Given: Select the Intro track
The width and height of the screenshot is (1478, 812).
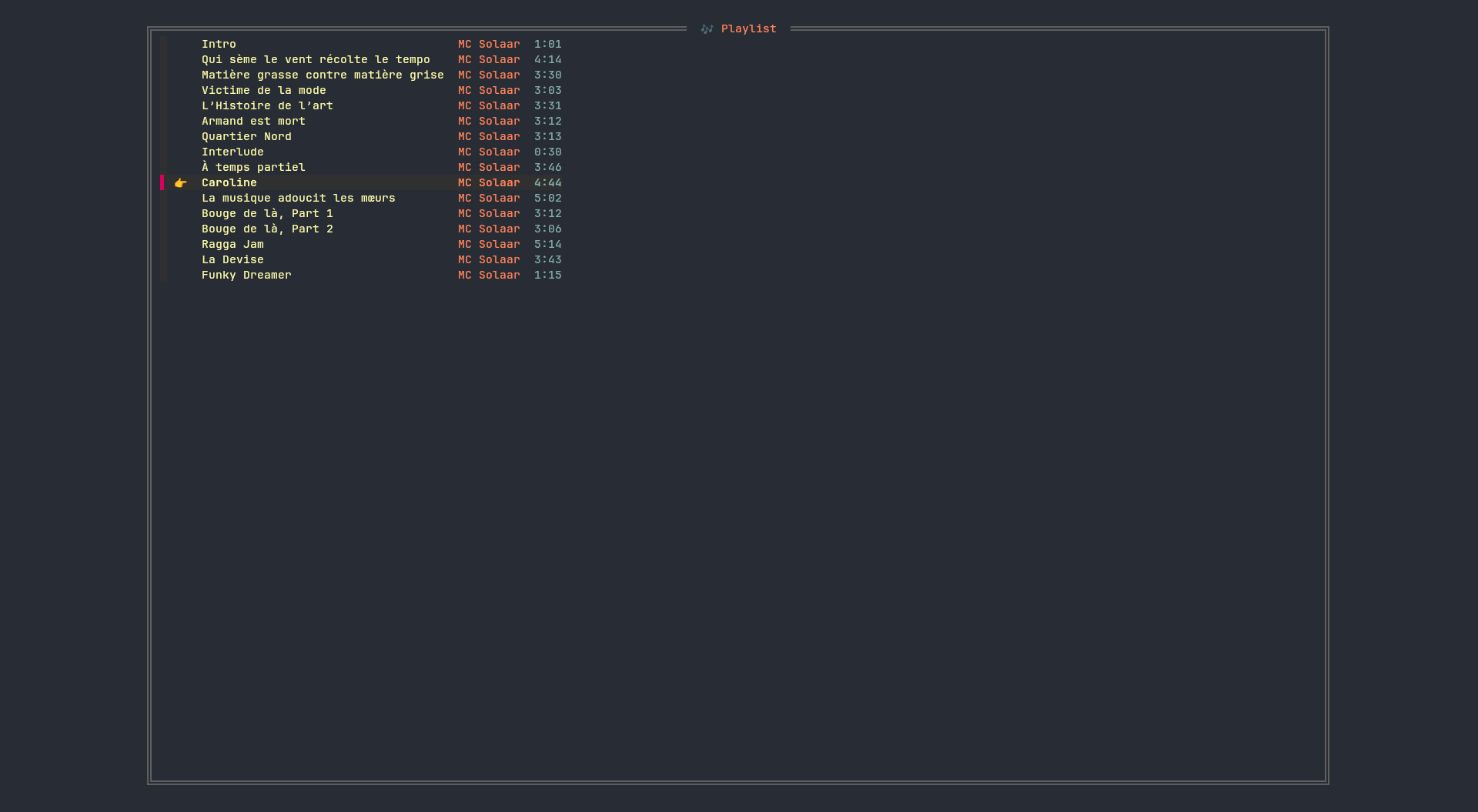Looking at the screenshot, I should [219, 45].
